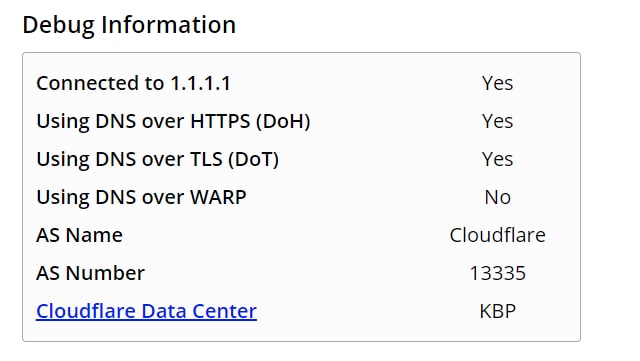Click the Yes value for DNS over HTTPS
The width and height of the screenshot is (640, 361).
[497, 121]
